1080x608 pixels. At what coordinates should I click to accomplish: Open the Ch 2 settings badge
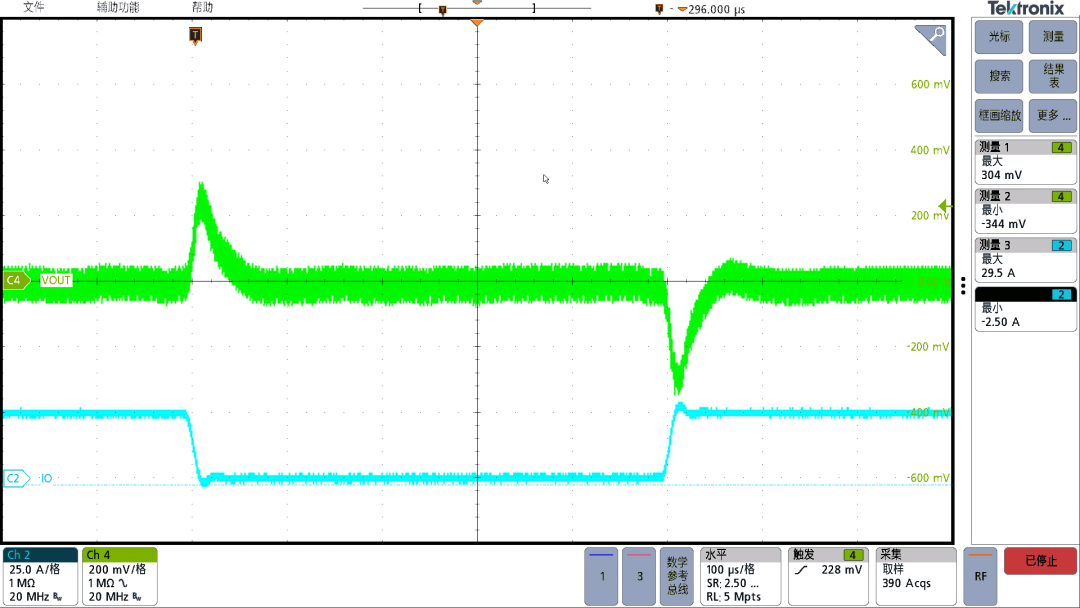(x=40, y=575)
